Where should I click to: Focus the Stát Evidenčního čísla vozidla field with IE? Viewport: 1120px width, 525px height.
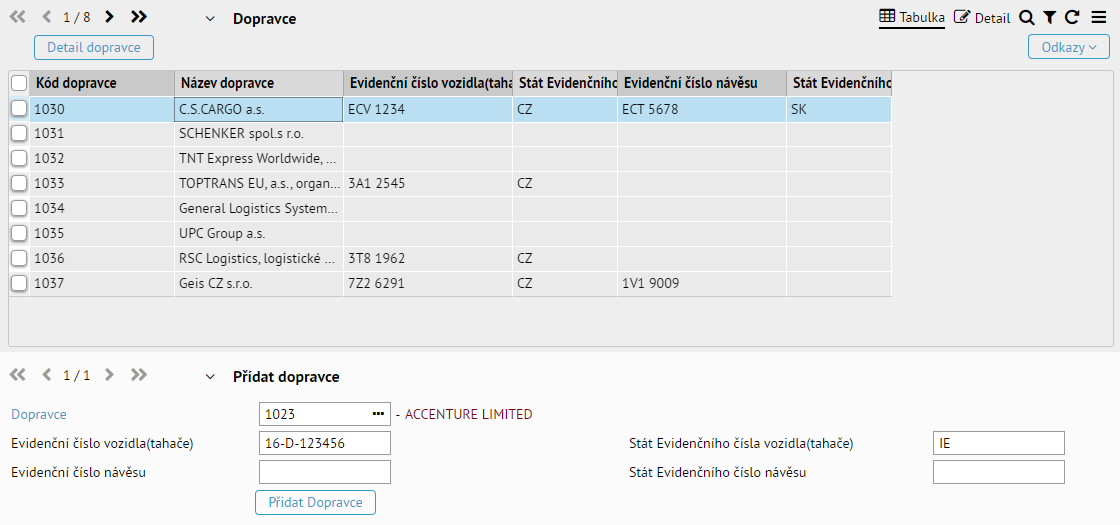pos(999,443)
